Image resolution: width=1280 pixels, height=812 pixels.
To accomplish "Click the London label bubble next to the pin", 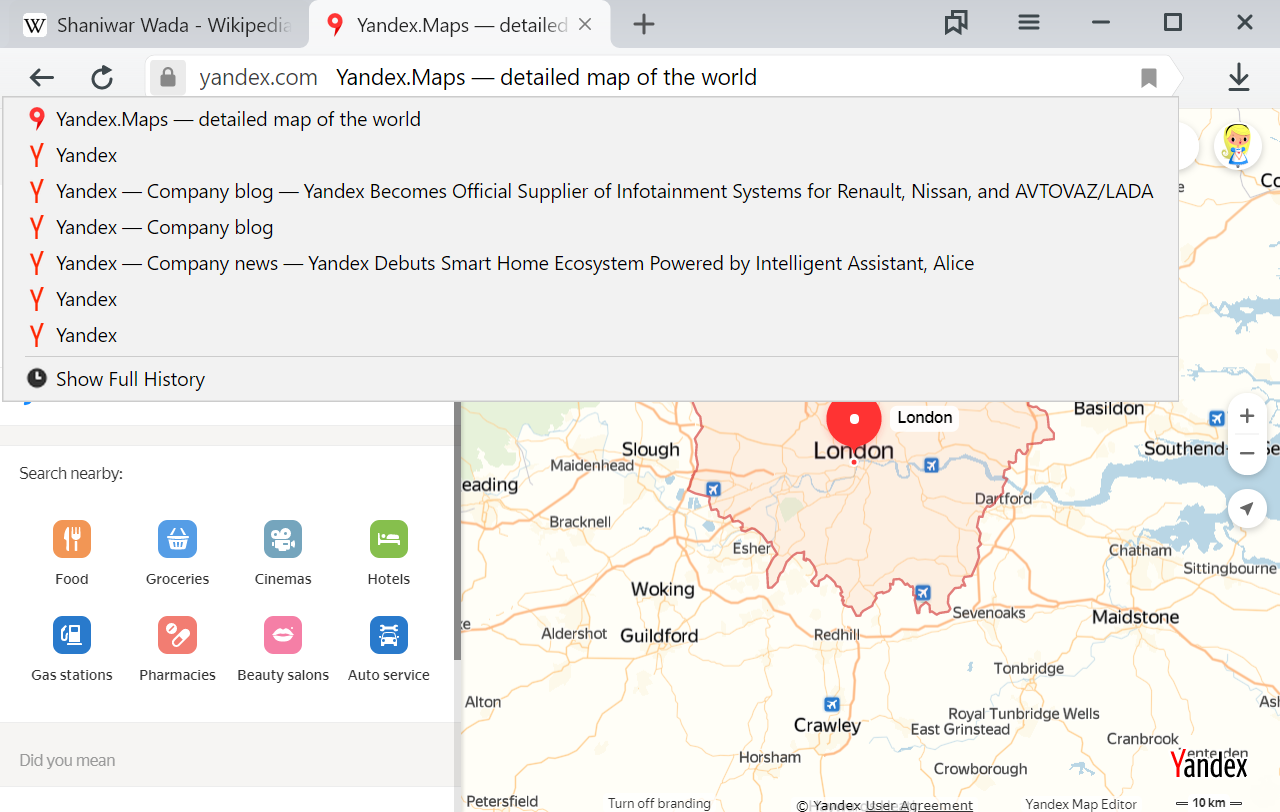I will point(924,417).
